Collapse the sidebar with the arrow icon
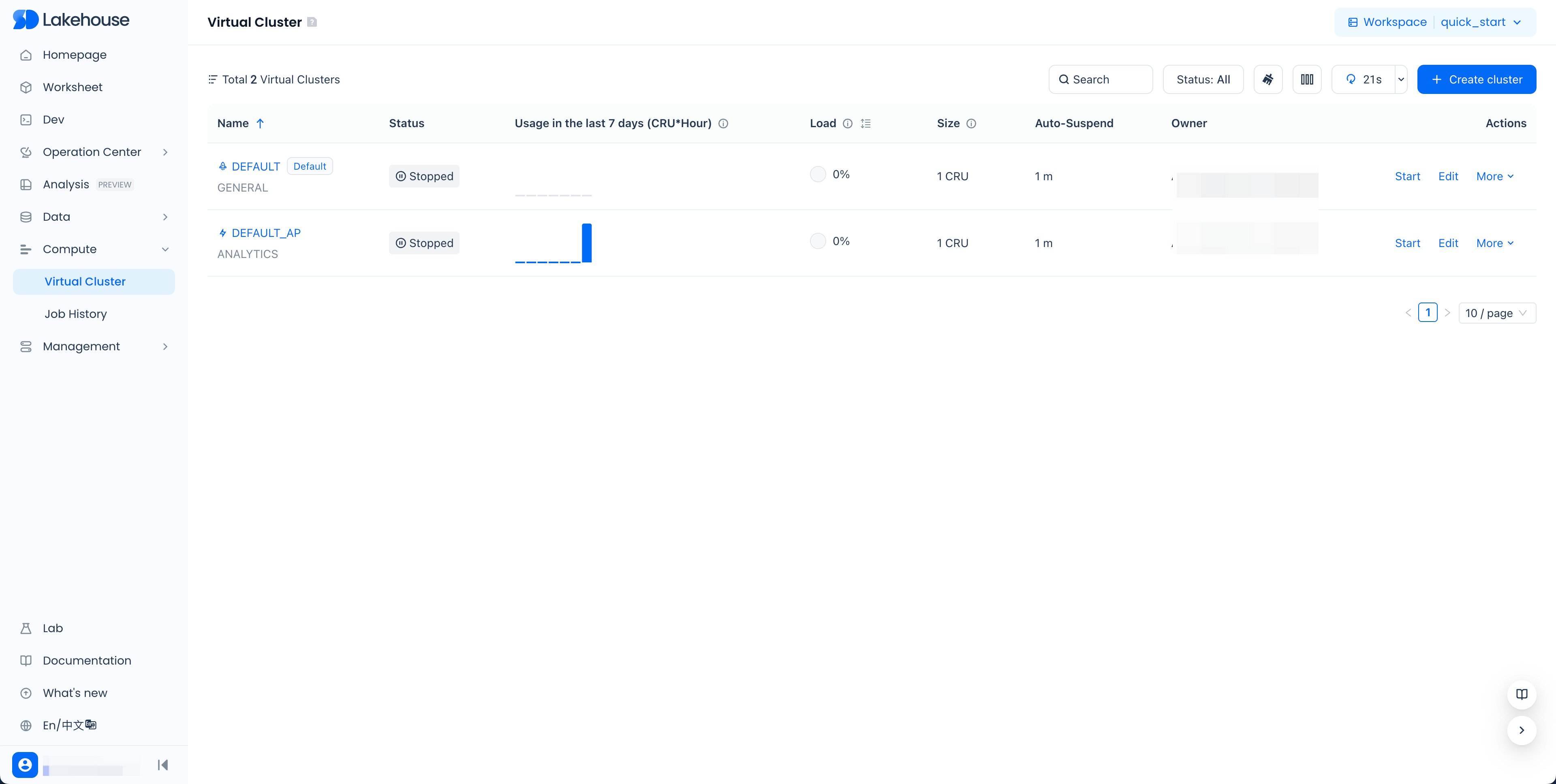This screenshot has width=1556, height=784. click(x=162, y=765)
